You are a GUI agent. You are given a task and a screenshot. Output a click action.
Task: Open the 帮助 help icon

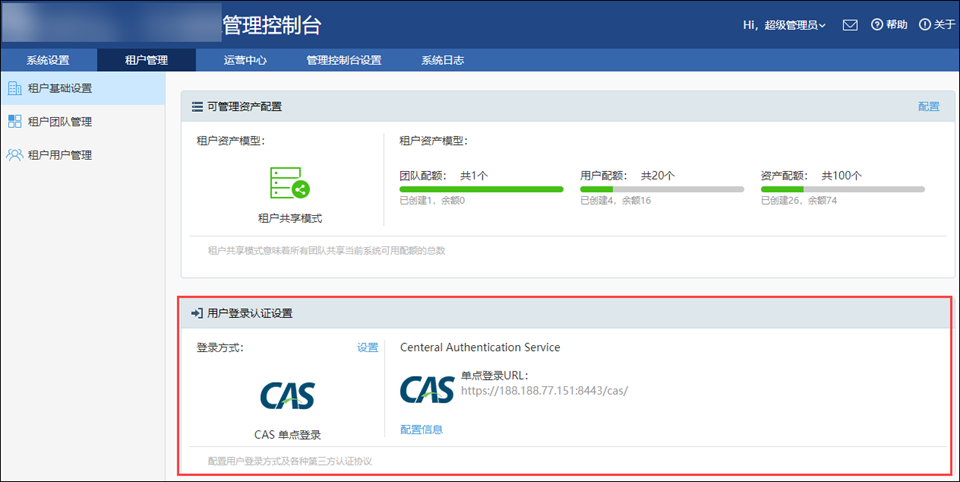[877, 25]
